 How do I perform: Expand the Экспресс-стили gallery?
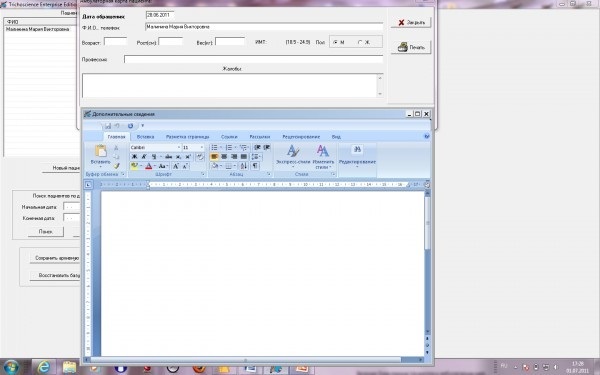click(x=293, y=156)
